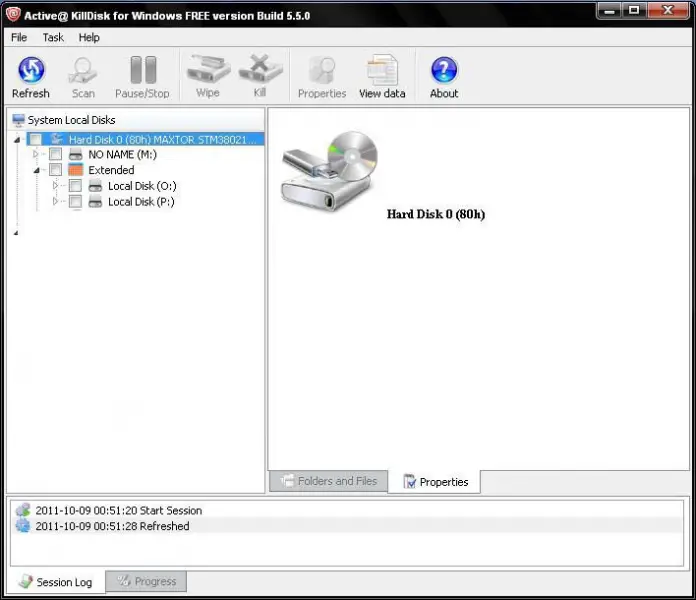Click the 00:51:28 Refreshed log line
Image resolution: width=696 pixels, height=600 pixels.
112,526
